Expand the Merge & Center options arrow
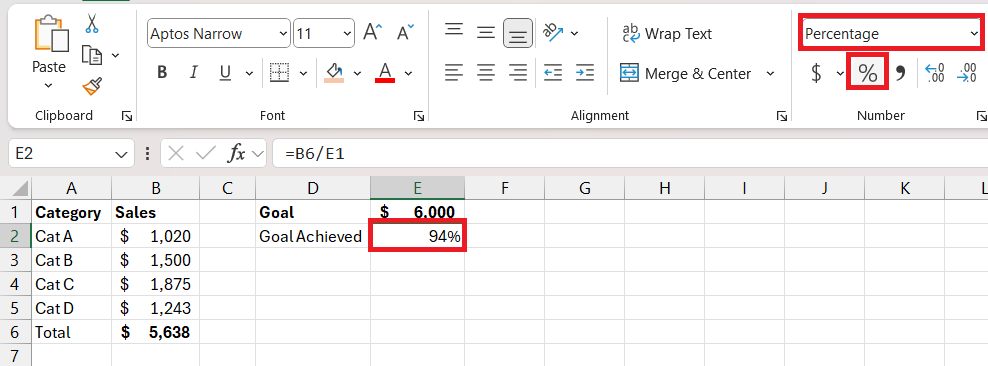Viewport: 988px width, 366px height. coord(770,74)
